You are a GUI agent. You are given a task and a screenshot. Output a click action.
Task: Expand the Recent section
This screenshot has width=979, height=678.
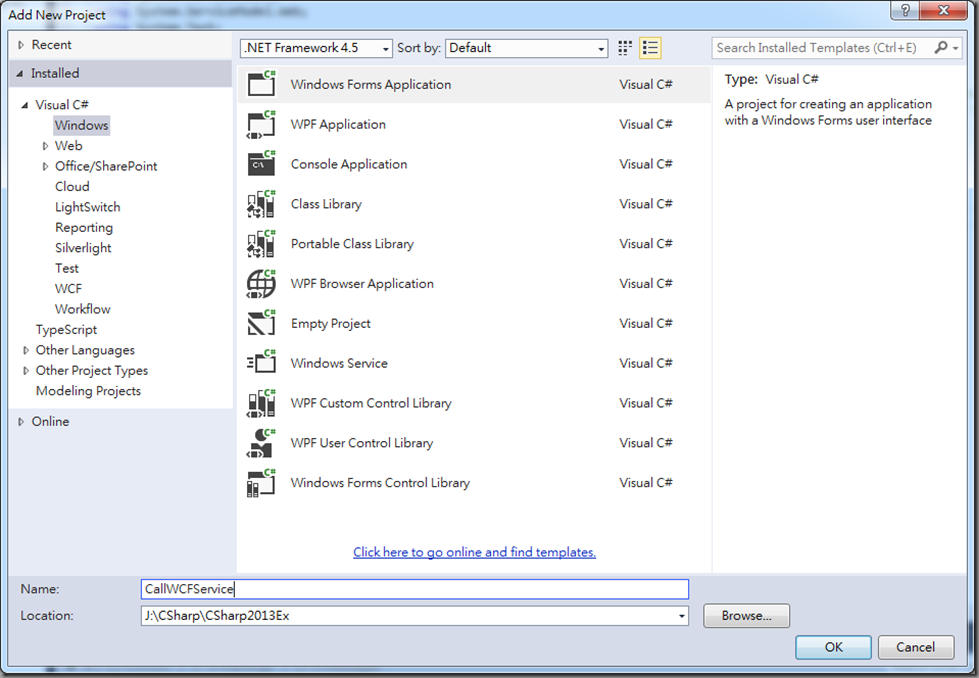21,45
